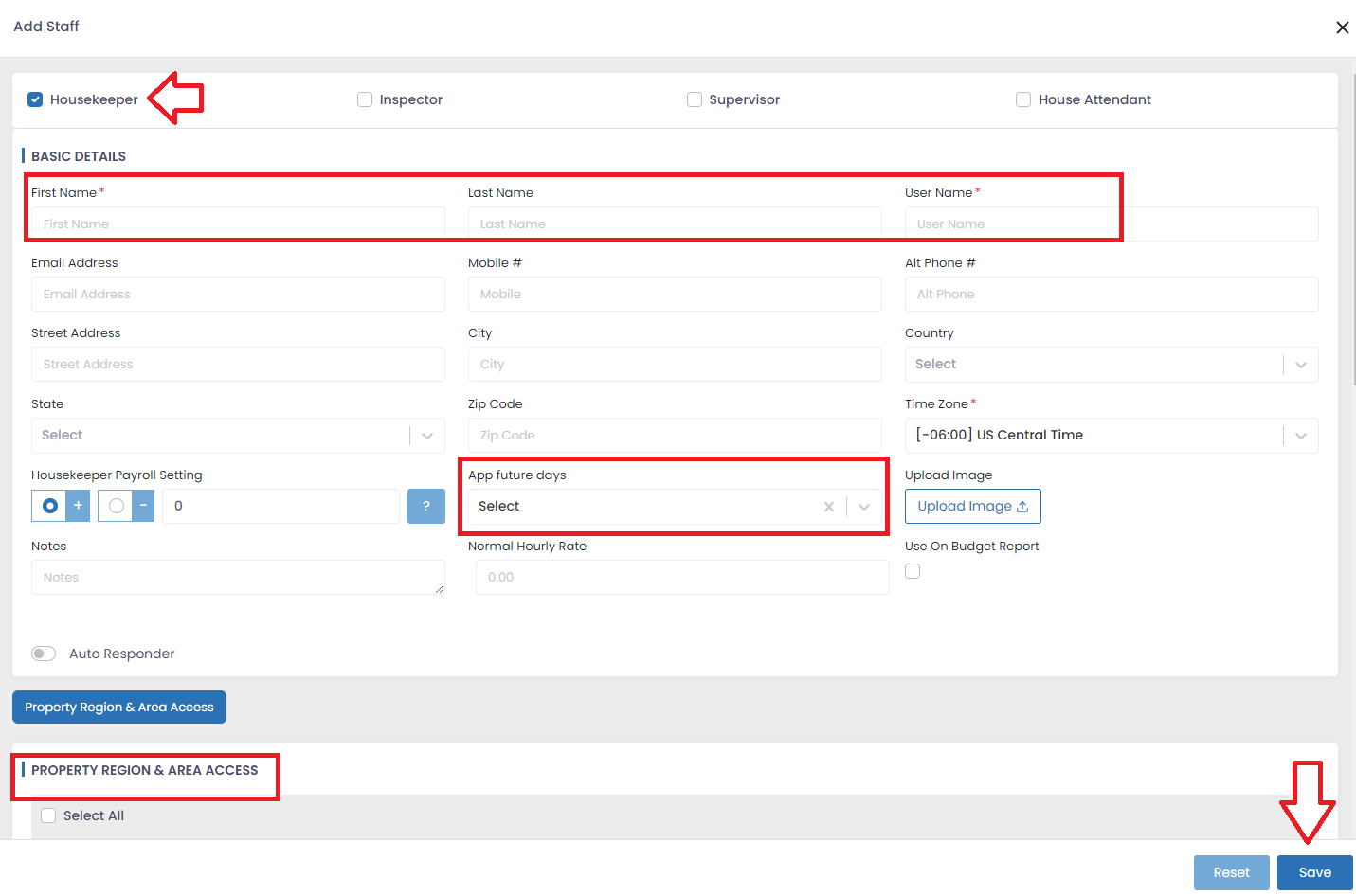
Task: Click the minus payroll icon
Action: pos(143,506)
